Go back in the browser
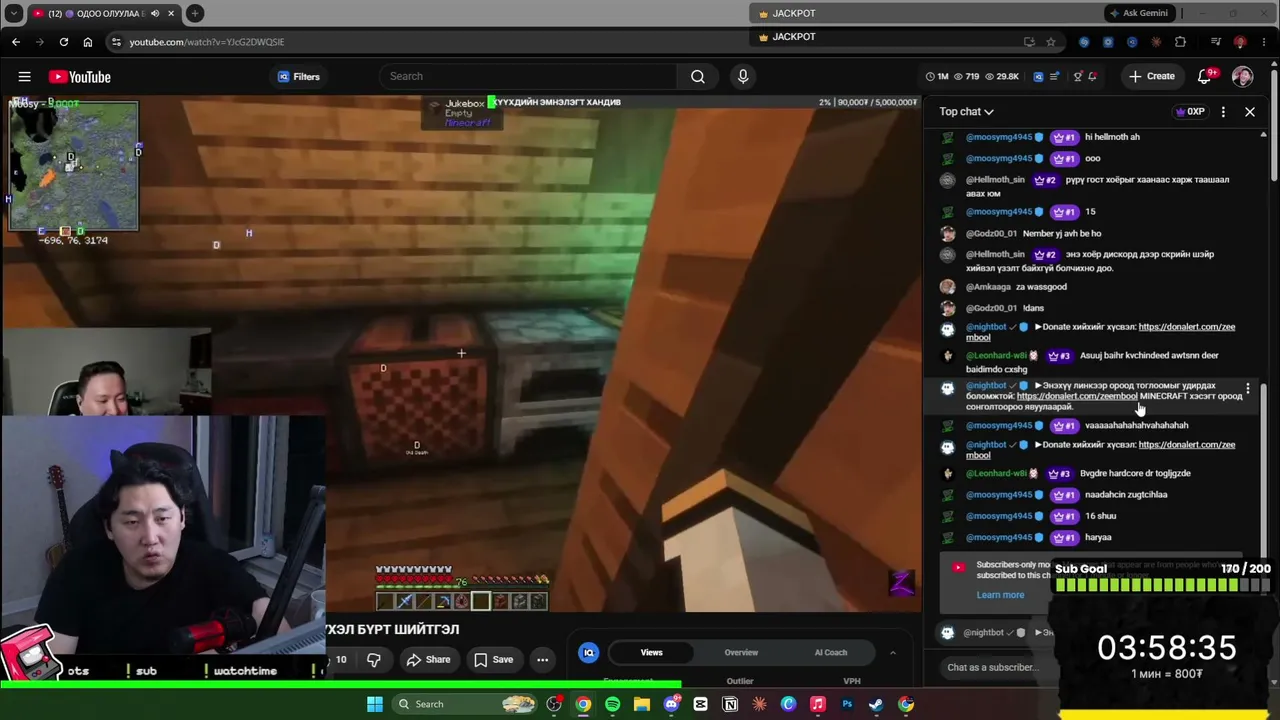 click(x=16, y=42)
